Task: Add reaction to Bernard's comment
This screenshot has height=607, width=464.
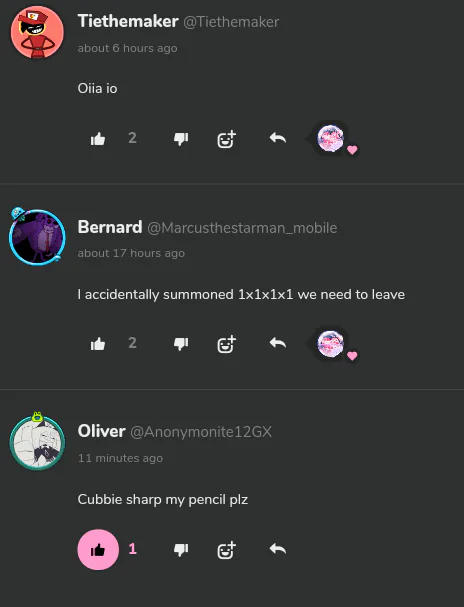Action: [226, 344]
